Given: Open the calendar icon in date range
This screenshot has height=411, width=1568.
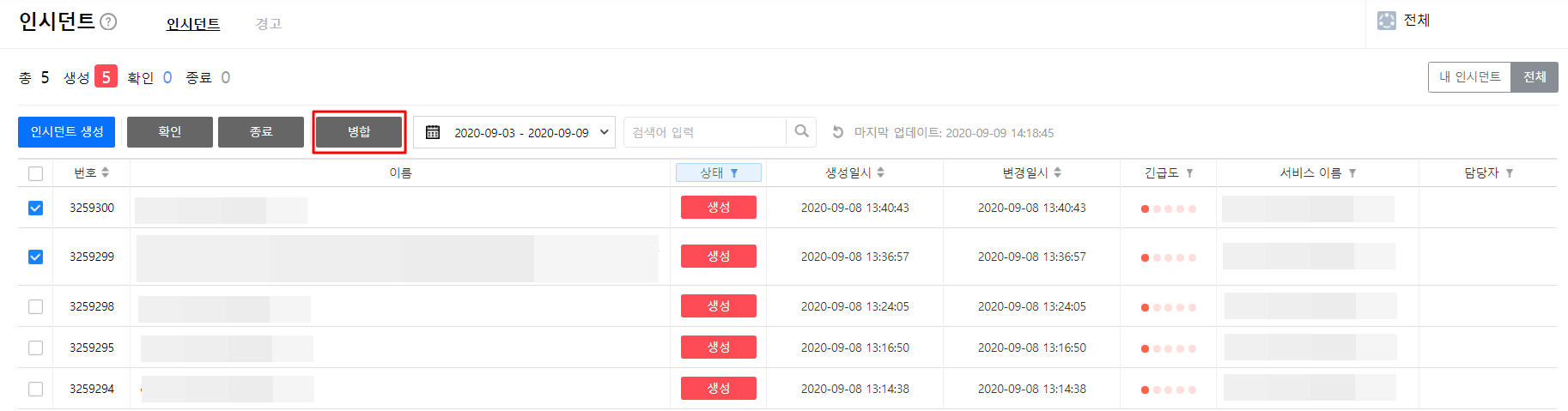Looking at the screenshot, I should pyautogui.click(x=433, y=132).
